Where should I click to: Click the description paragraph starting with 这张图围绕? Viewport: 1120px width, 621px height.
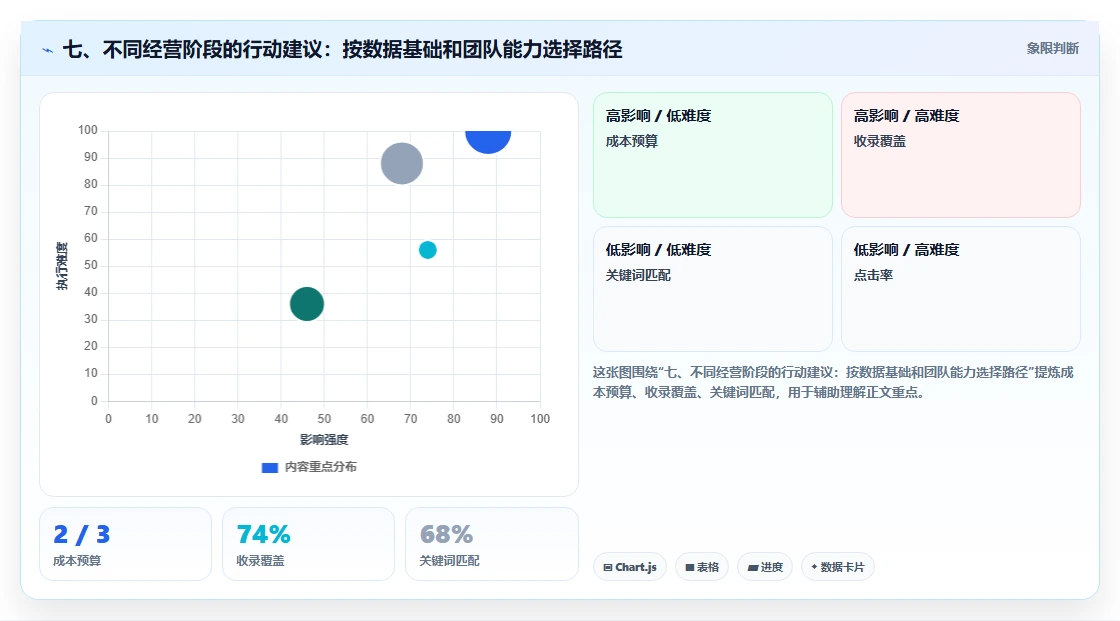click(833, 382)
